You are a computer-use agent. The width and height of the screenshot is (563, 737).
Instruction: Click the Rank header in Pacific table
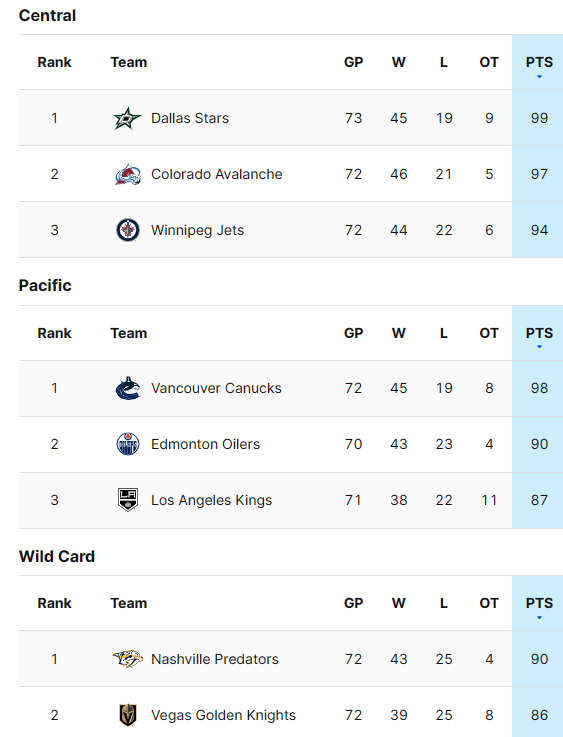(x=55, y=333)
